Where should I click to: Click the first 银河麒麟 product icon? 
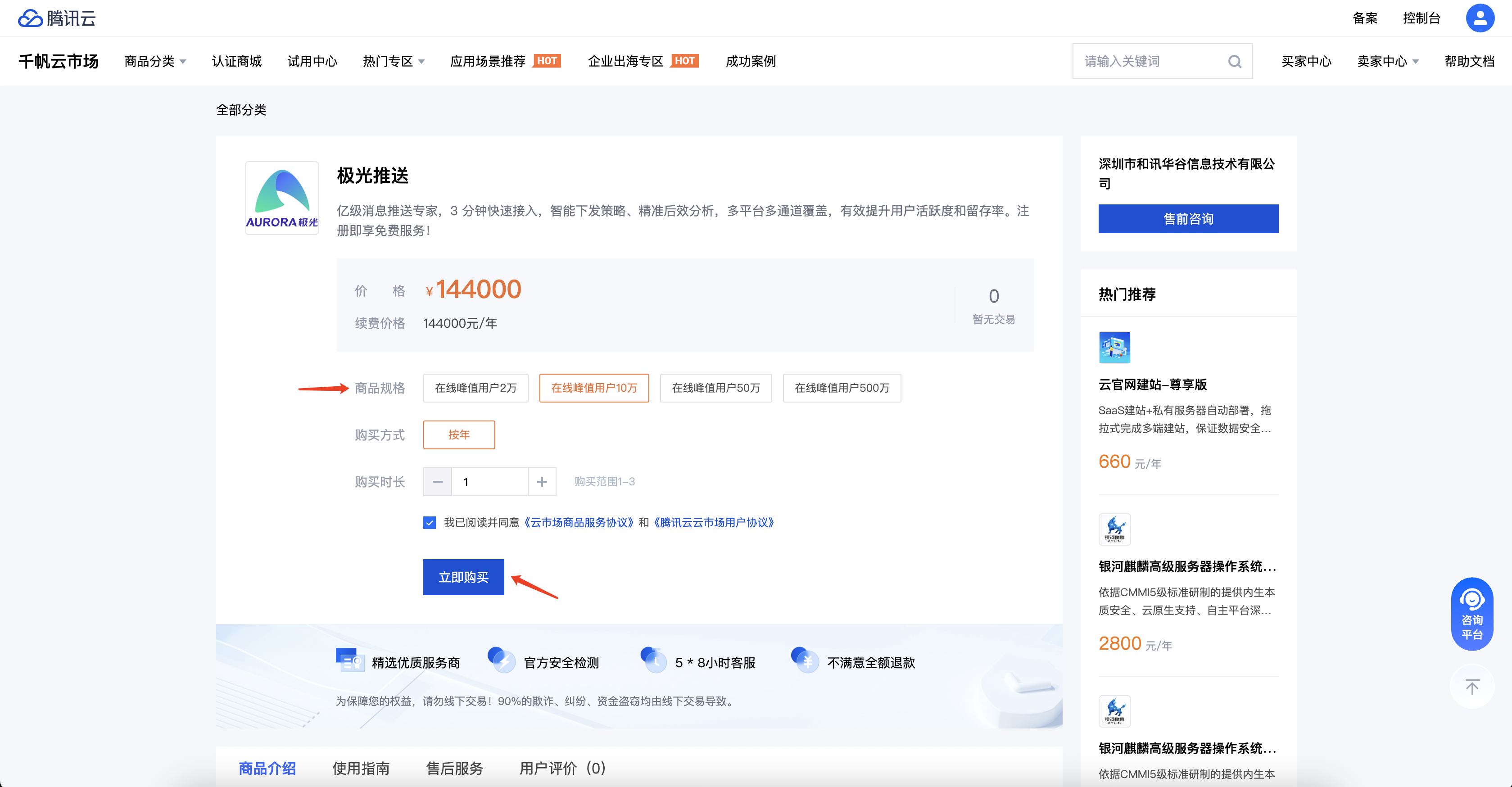coord(1114,529)
